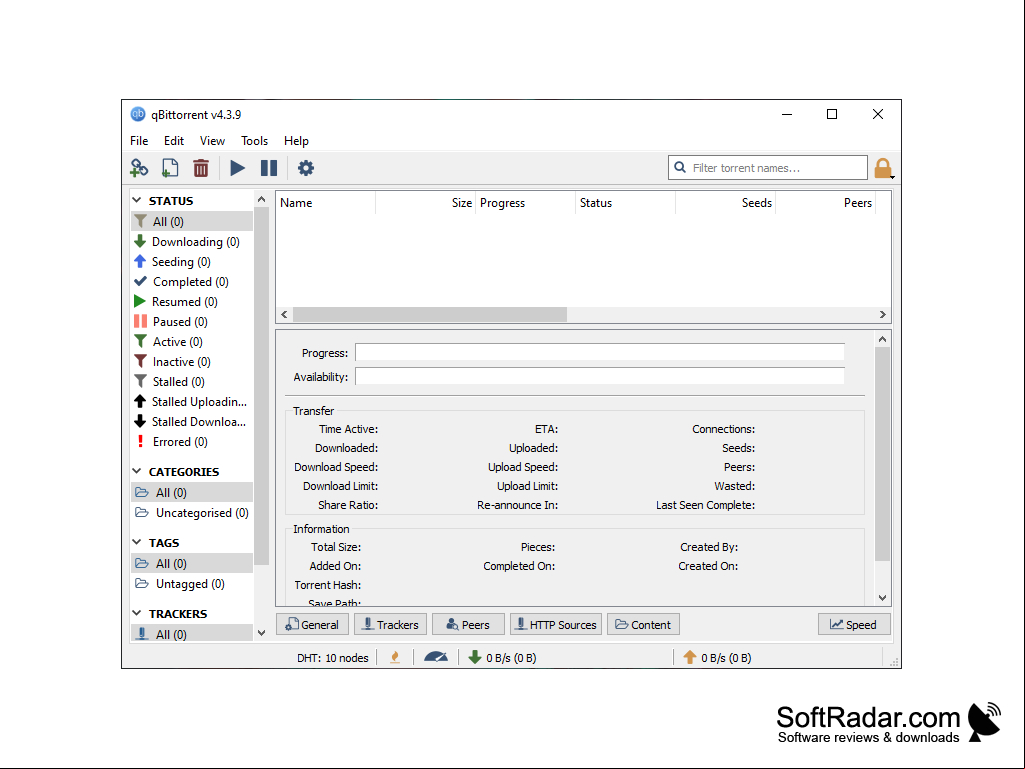The image size is (1025, 769).
Task: Filter by Stalled (0) status
Action: click(x=192, y=382)
